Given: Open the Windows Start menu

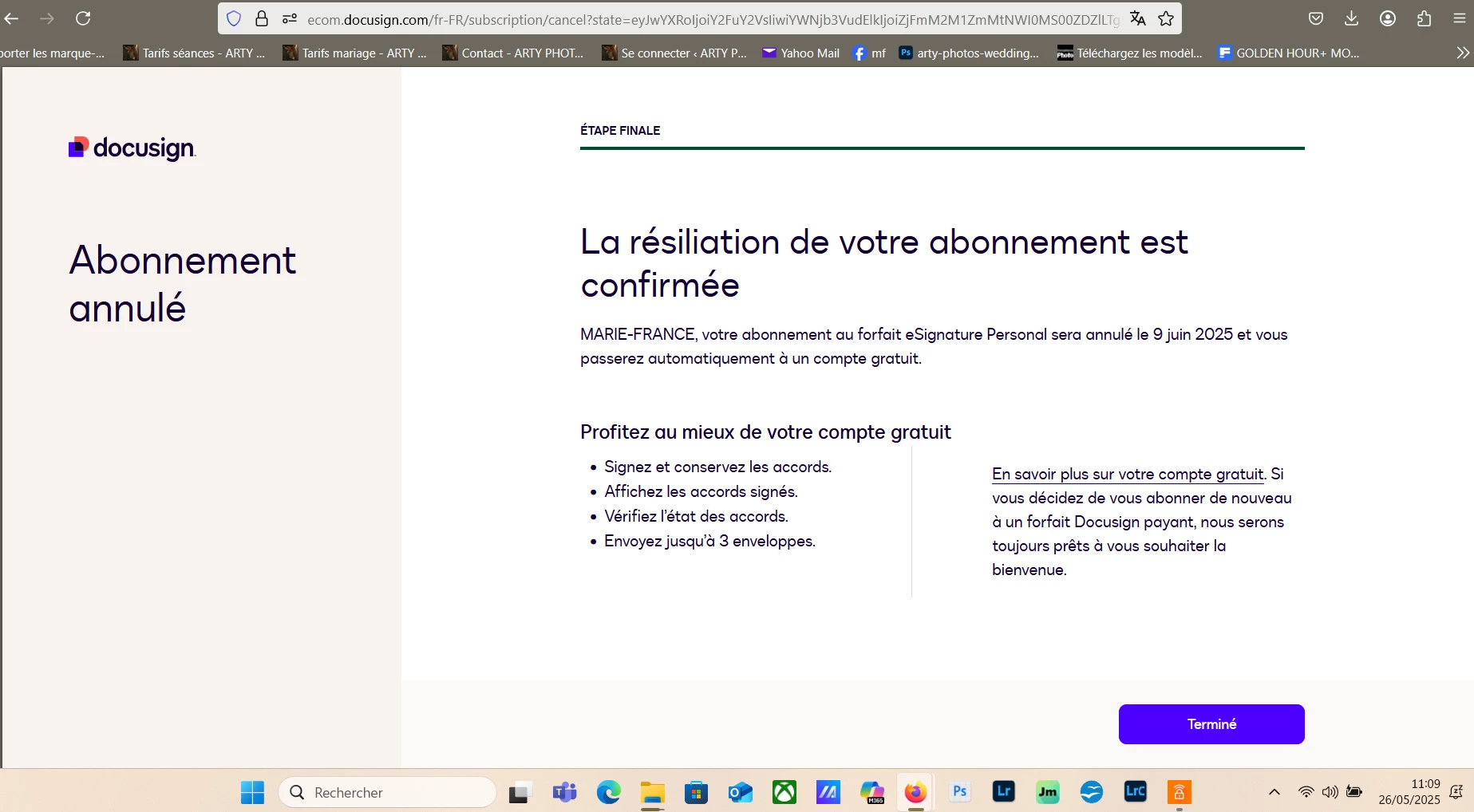Looking at the screenshot, I should click(x=252, y=792).
